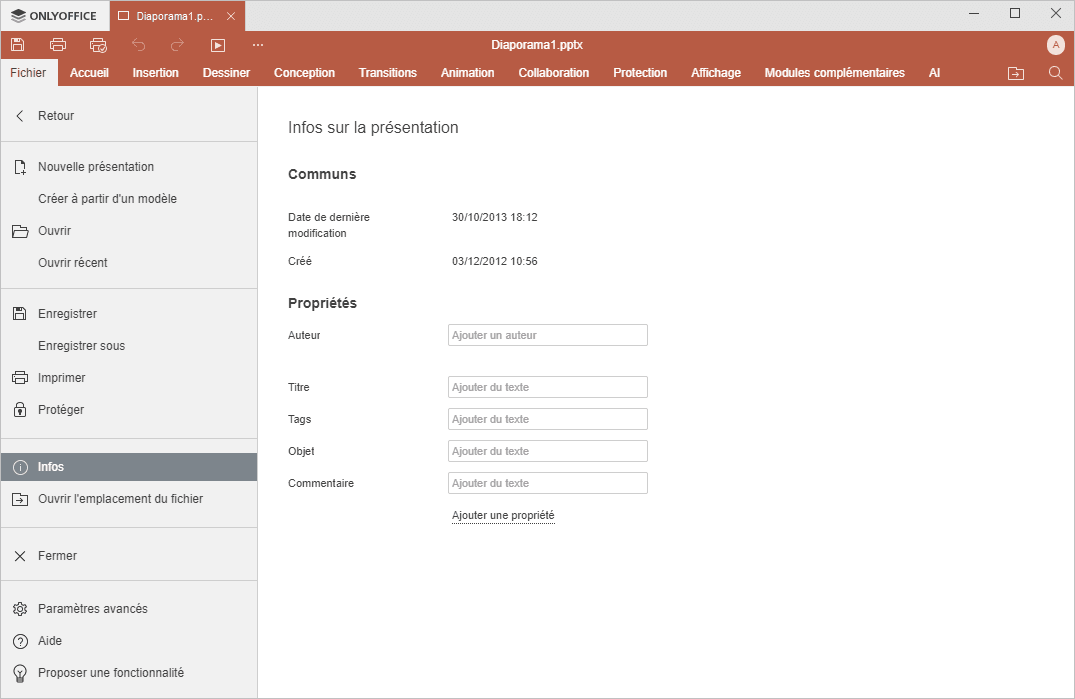The width and height of the screenshot is (1075, 699).
Task: Click the open file location icon at top right
Action: point(1016,73)
